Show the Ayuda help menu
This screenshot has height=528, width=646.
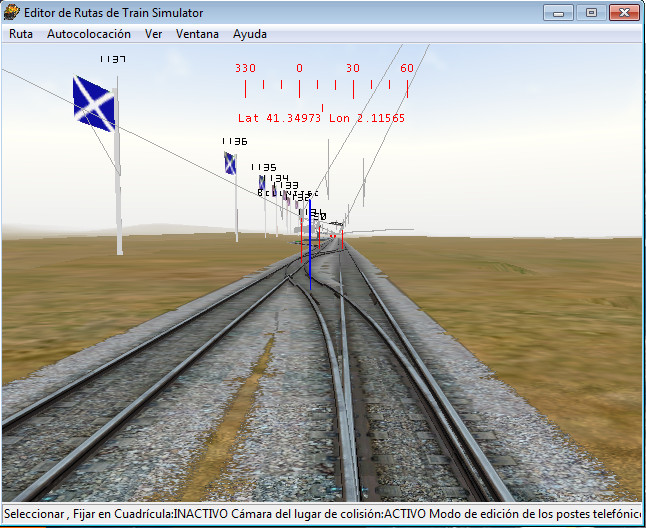(250, 33)
